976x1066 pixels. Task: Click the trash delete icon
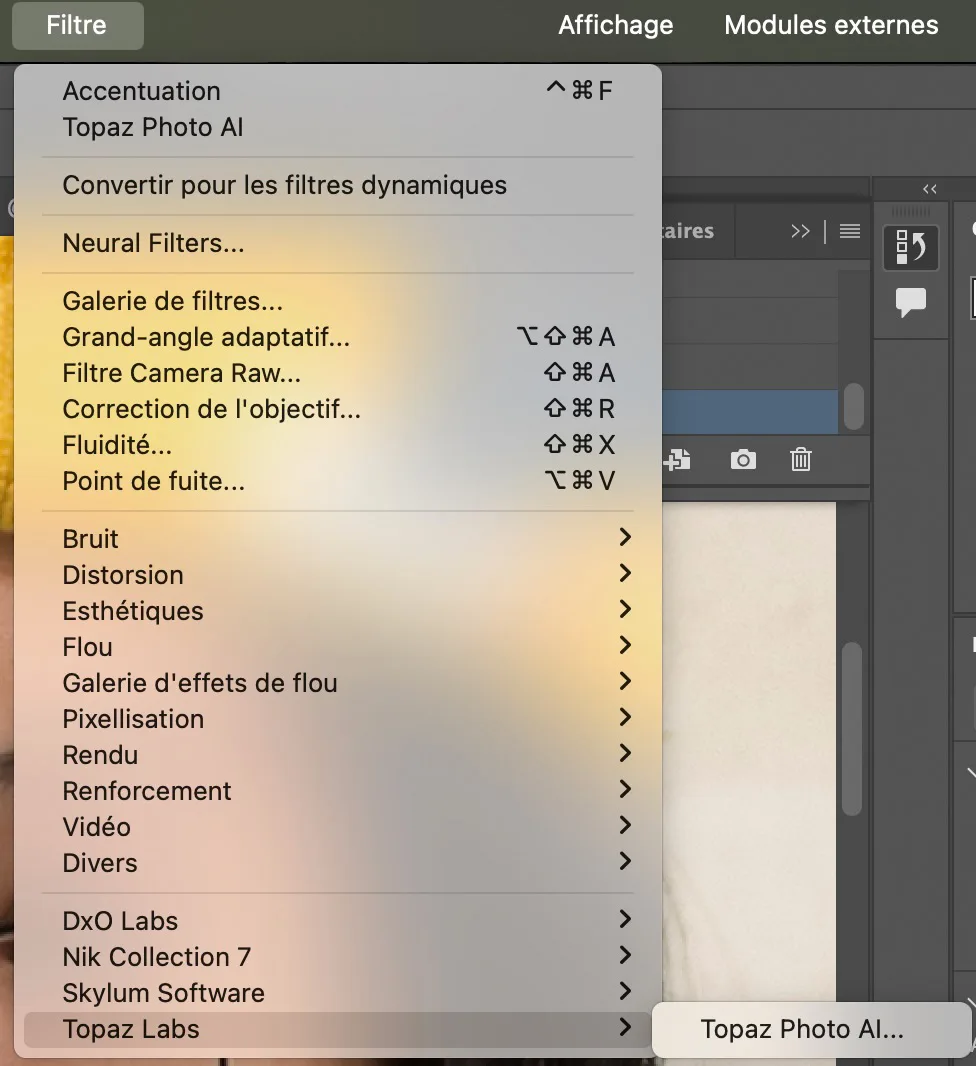pyautogui.click(x=800, y=459)
